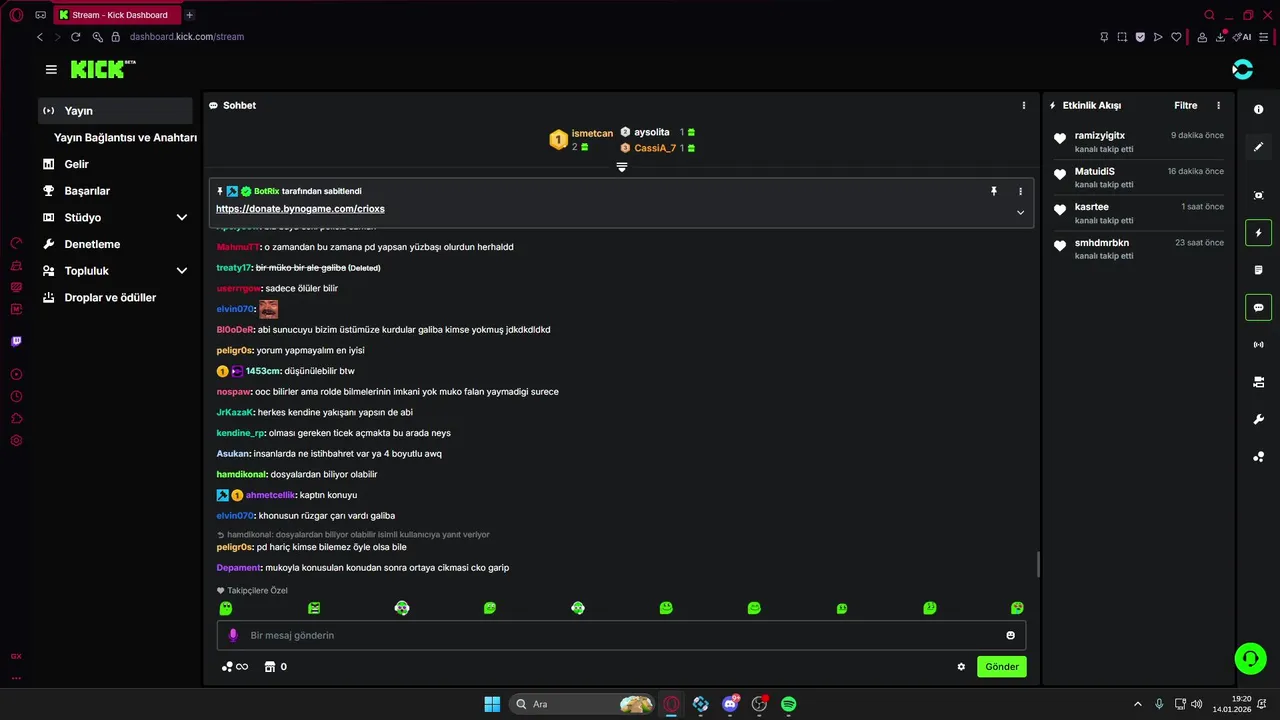The image size is (1280, 720).
Task: Insert the first green Kick emote
Action: point(226,608)
